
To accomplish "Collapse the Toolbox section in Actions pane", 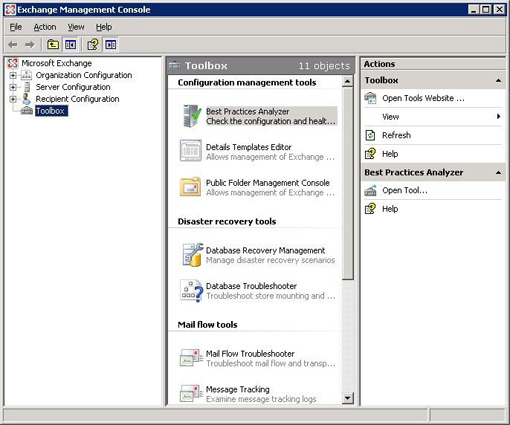I will coord(498,80).
